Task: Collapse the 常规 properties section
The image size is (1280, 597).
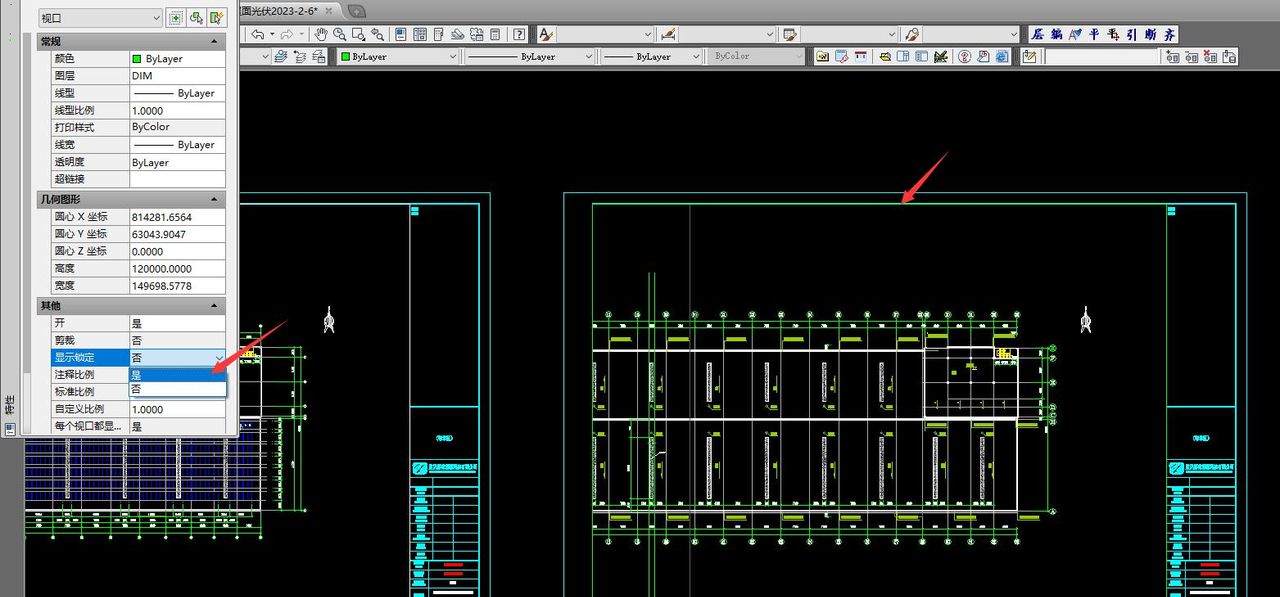Action: [x=215, y=41]
